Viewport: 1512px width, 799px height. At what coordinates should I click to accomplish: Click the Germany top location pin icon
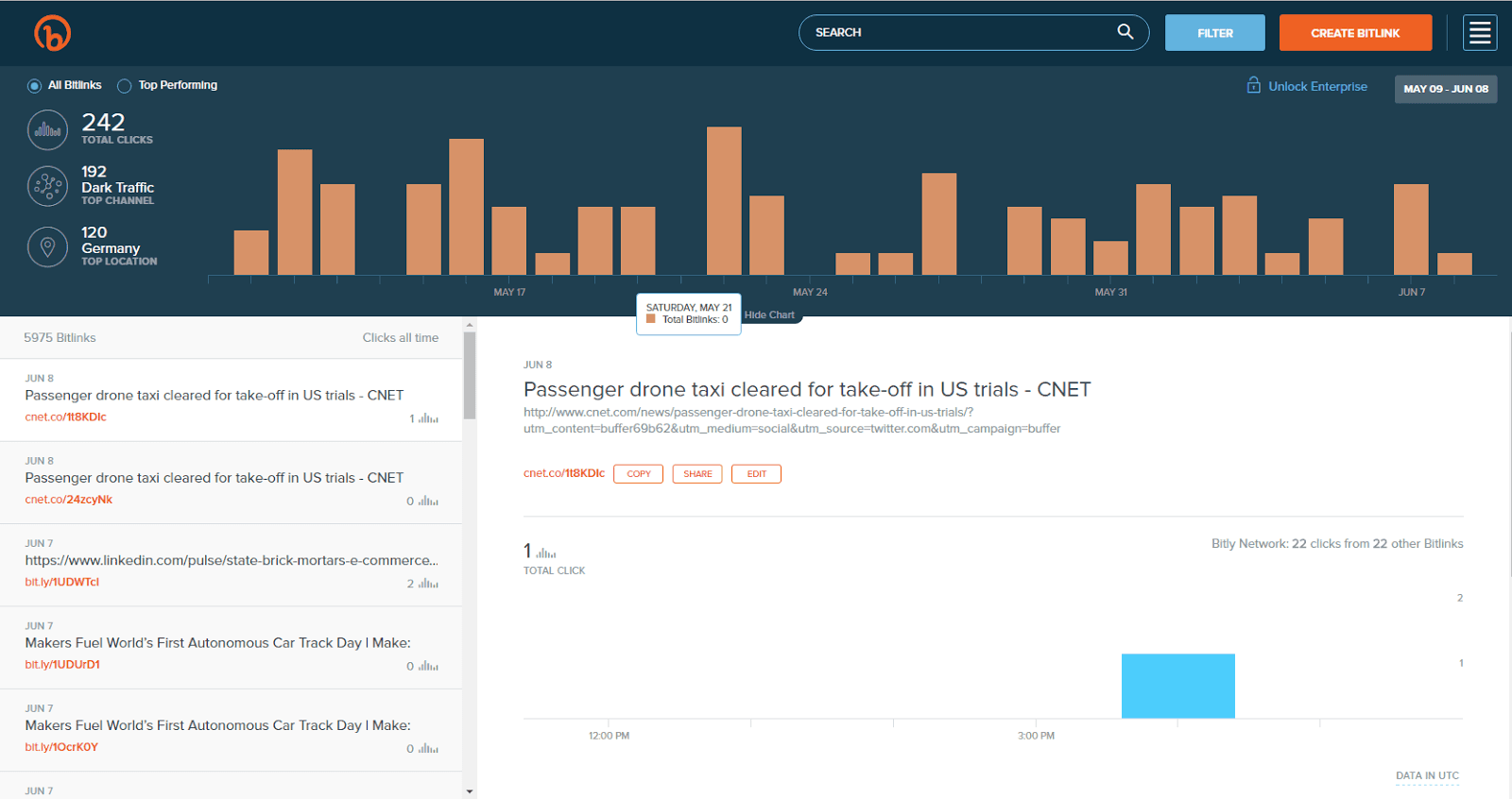[47, 246]
